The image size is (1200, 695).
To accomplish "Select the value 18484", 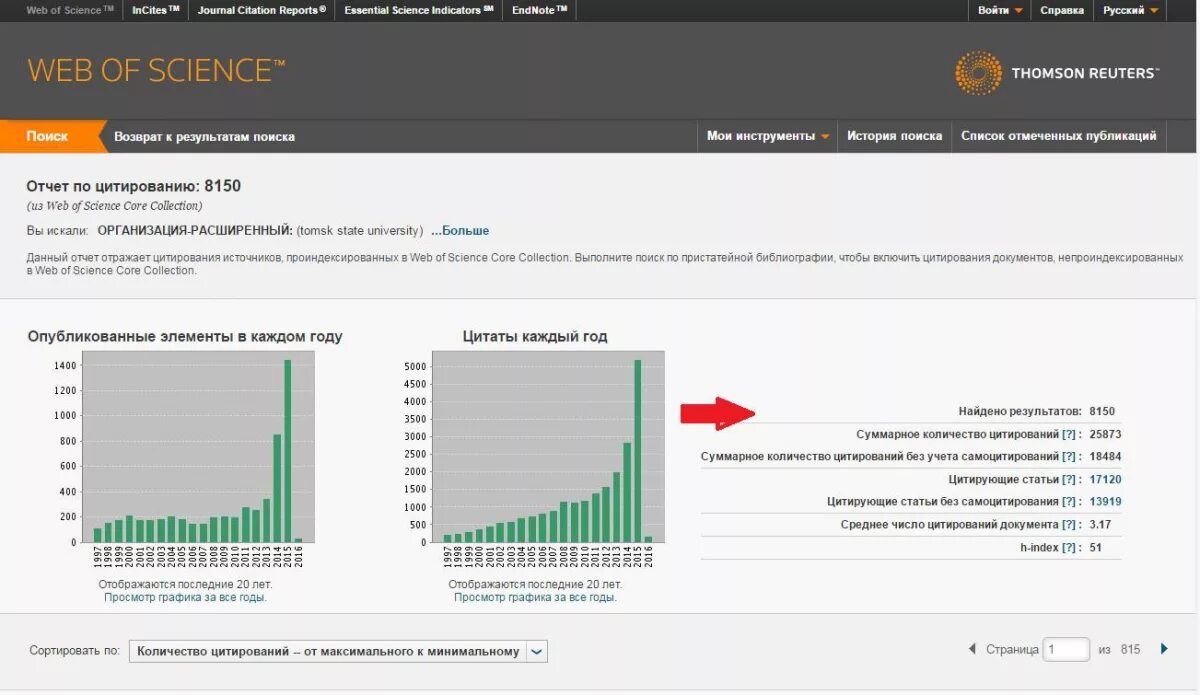I will [x=1105, y=457].
